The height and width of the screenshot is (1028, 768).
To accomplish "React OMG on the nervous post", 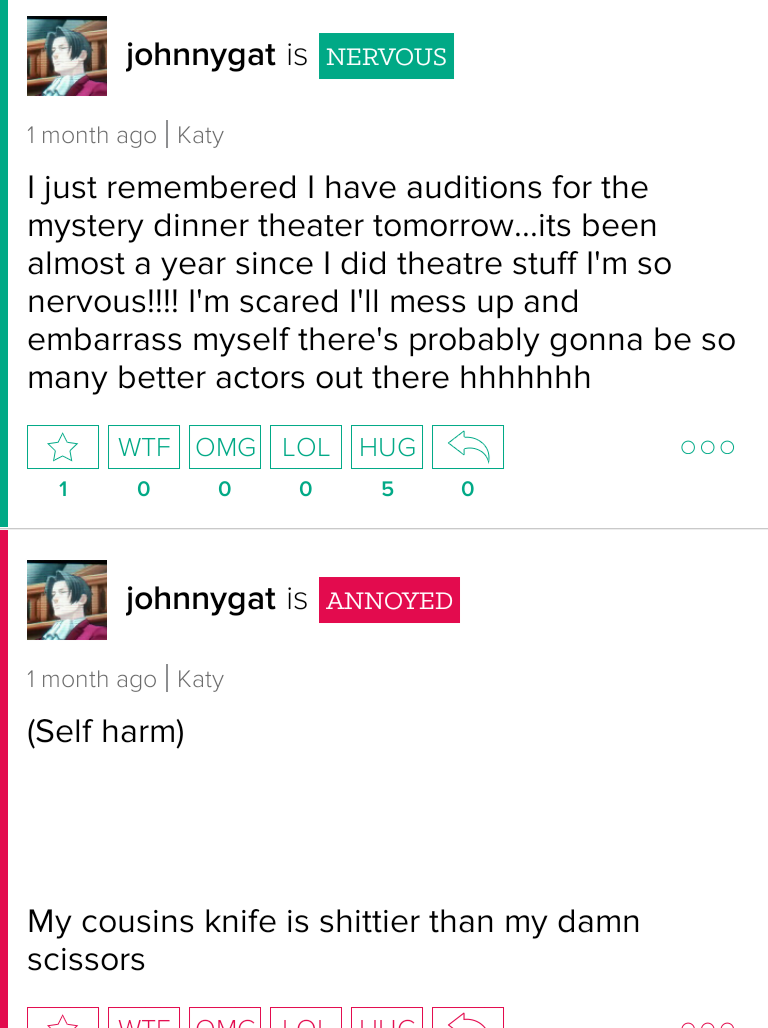I will tap(225, 447).
